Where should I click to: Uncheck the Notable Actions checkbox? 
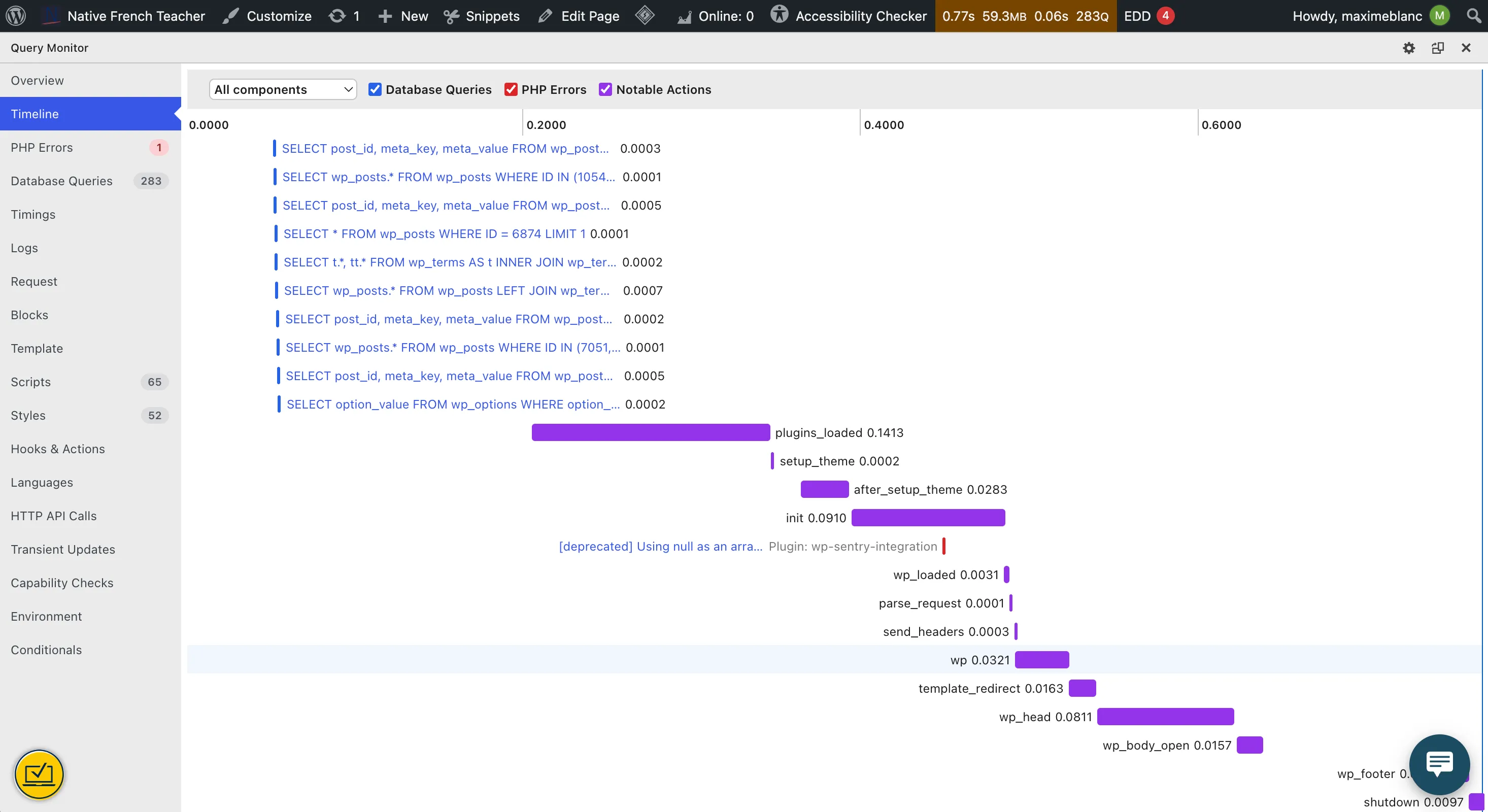605,89
